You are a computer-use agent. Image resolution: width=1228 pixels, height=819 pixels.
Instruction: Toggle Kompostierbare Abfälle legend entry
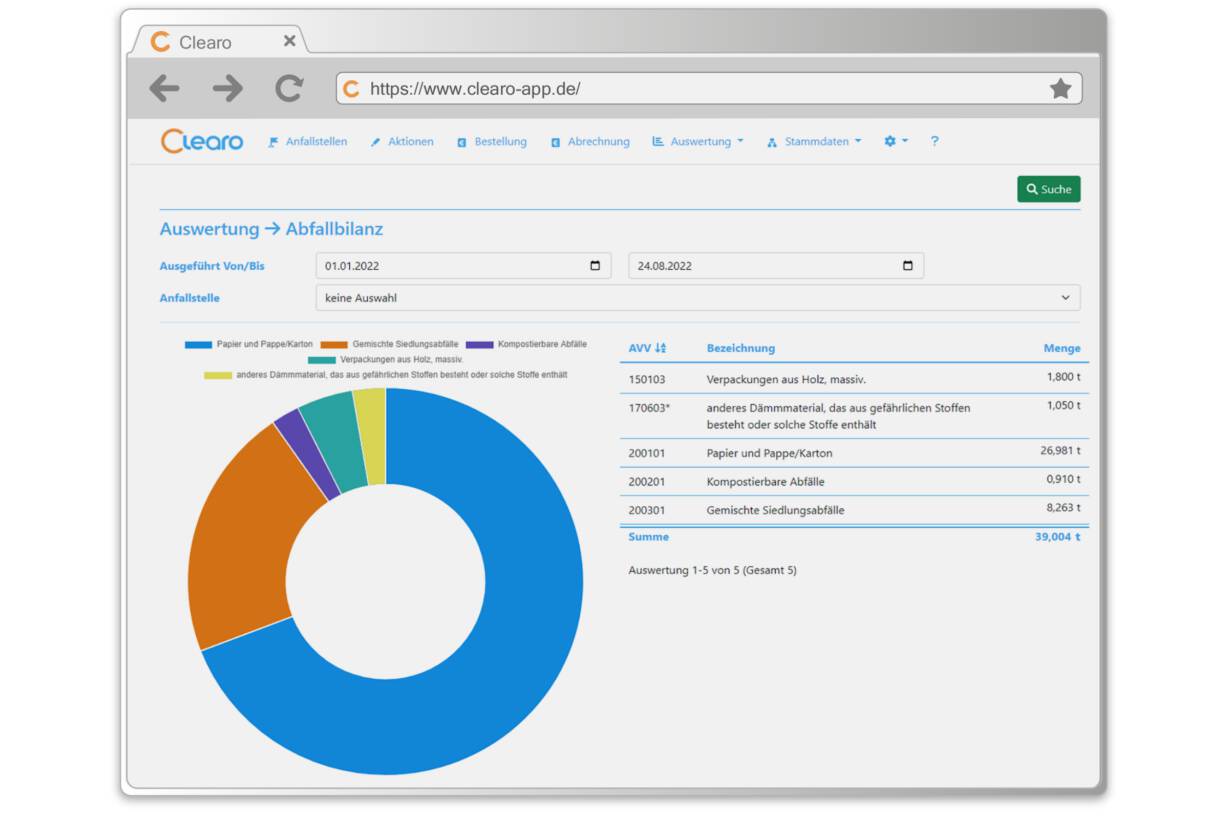click(x=526, y=344)
